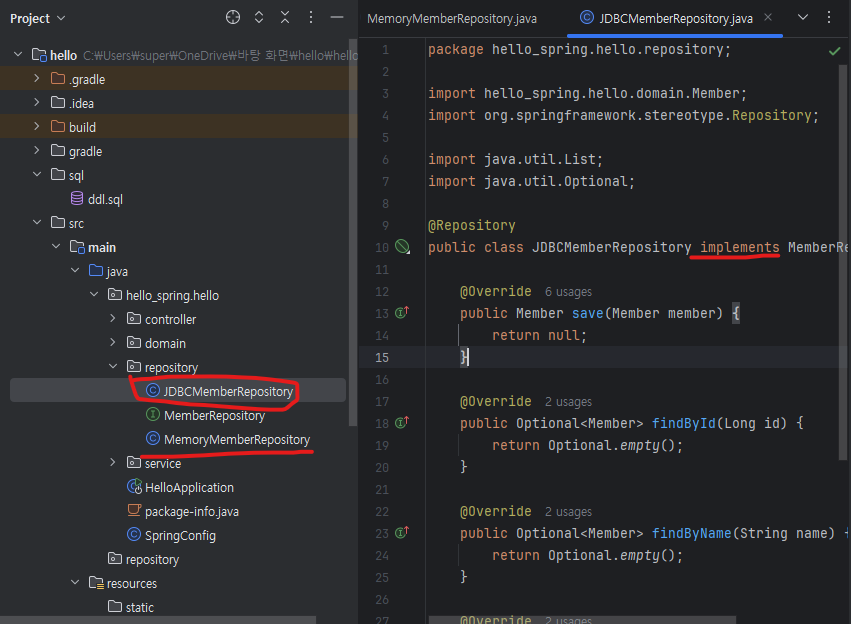This screenshot has width=851, height=624.
Task: Open Project panel options three-dot menu
Action: coord(312,18)
